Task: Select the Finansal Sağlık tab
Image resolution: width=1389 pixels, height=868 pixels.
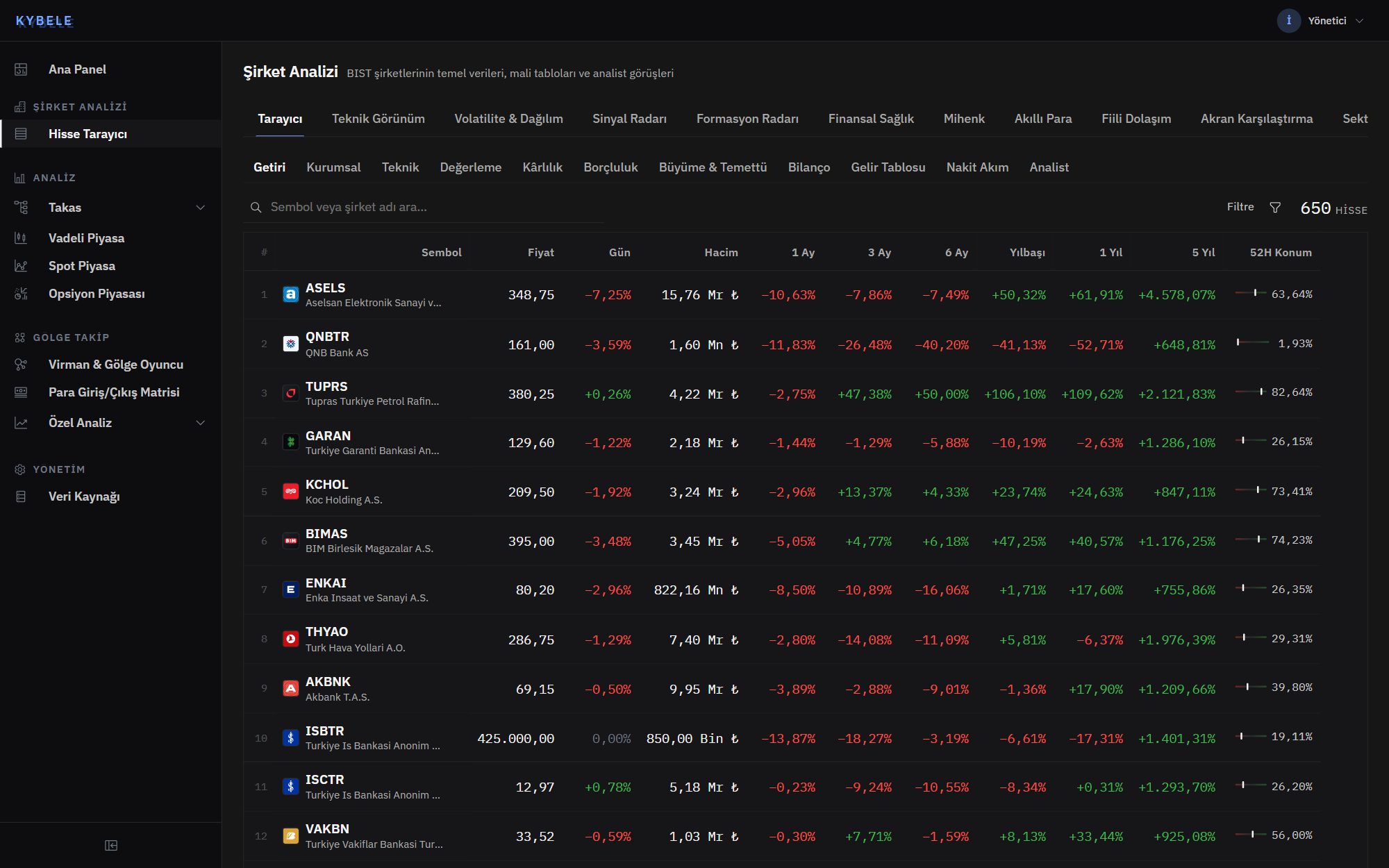Action: pos(872,119)
